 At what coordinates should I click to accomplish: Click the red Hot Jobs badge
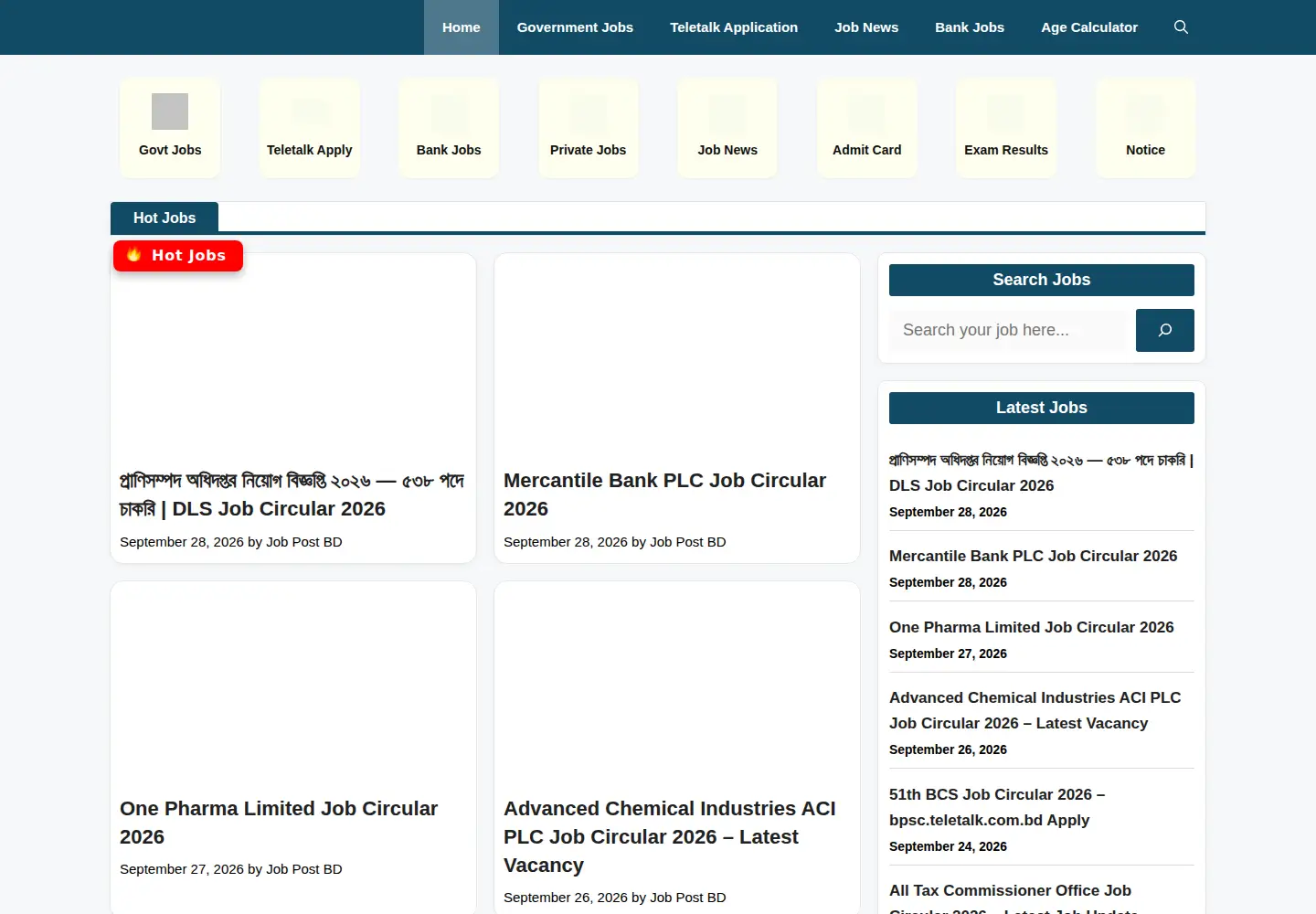(x=178, y=256)
